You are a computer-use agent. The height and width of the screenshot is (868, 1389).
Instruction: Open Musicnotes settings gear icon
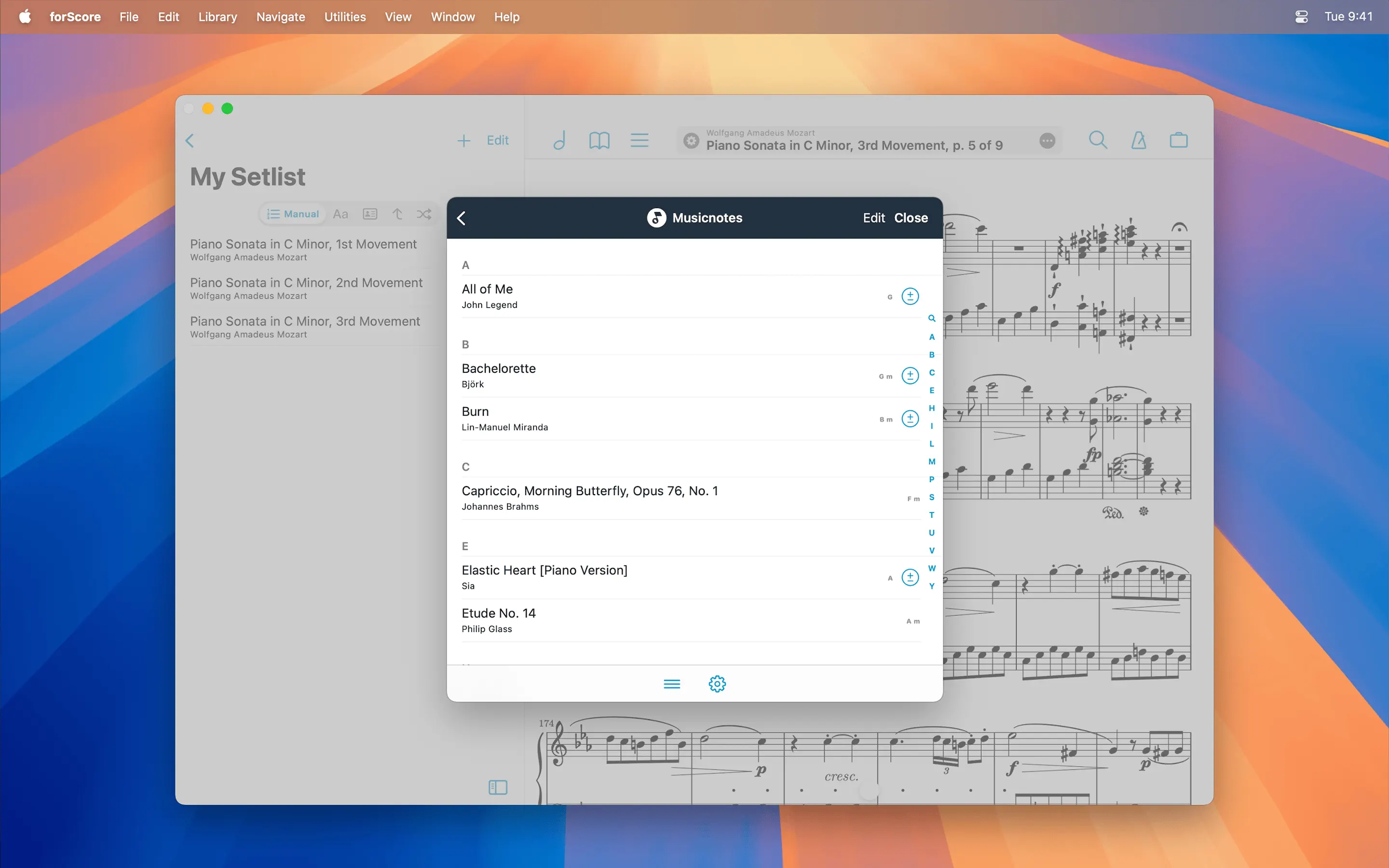[717, 684]
